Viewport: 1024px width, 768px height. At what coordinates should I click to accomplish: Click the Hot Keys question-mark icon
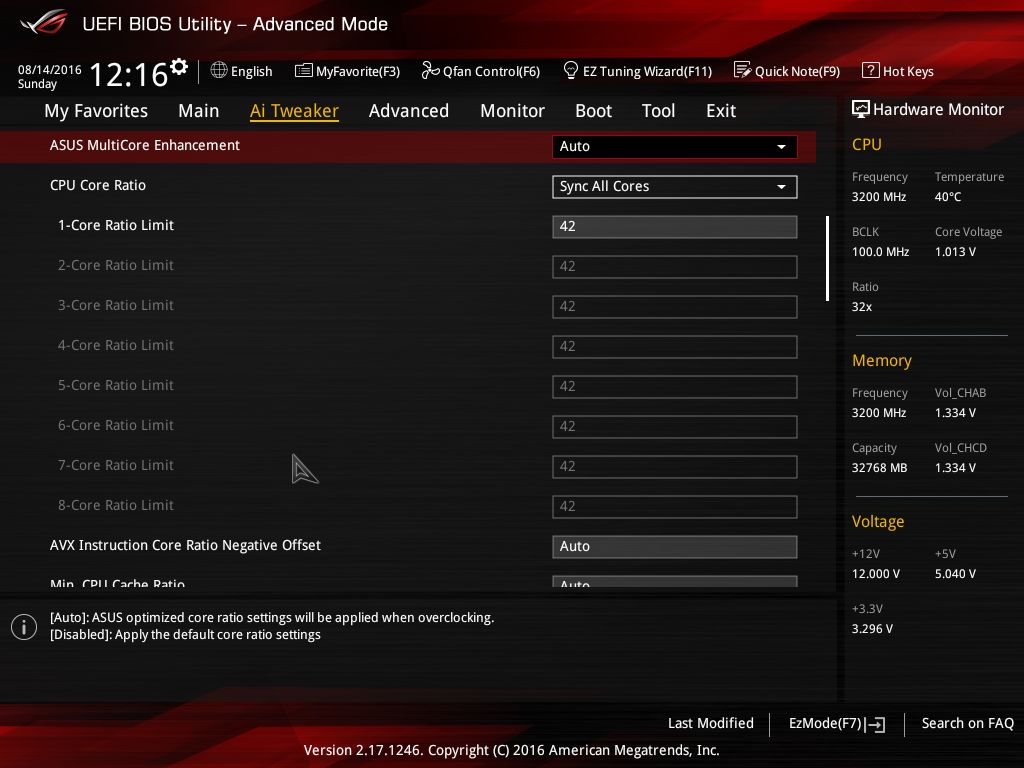click(870, 70)
